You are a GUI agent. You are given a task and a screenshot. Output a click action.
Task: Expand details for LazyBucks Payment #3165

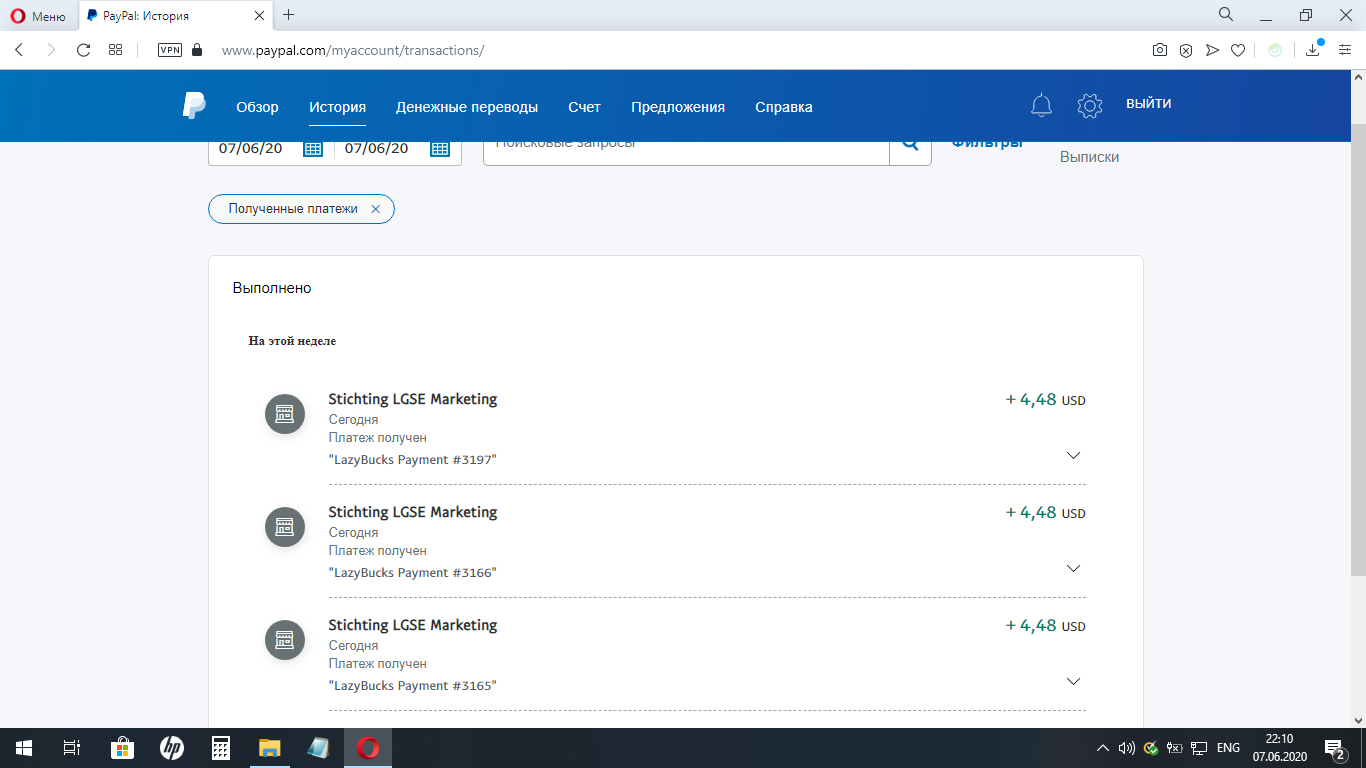pos(1073,681)
